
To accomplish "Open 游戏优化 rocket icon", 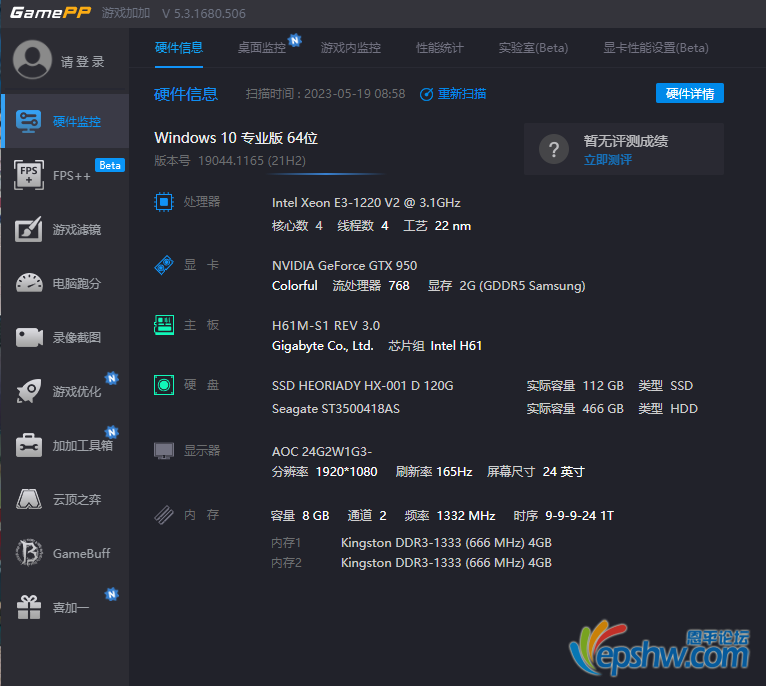I will click(x=29, y=391).
